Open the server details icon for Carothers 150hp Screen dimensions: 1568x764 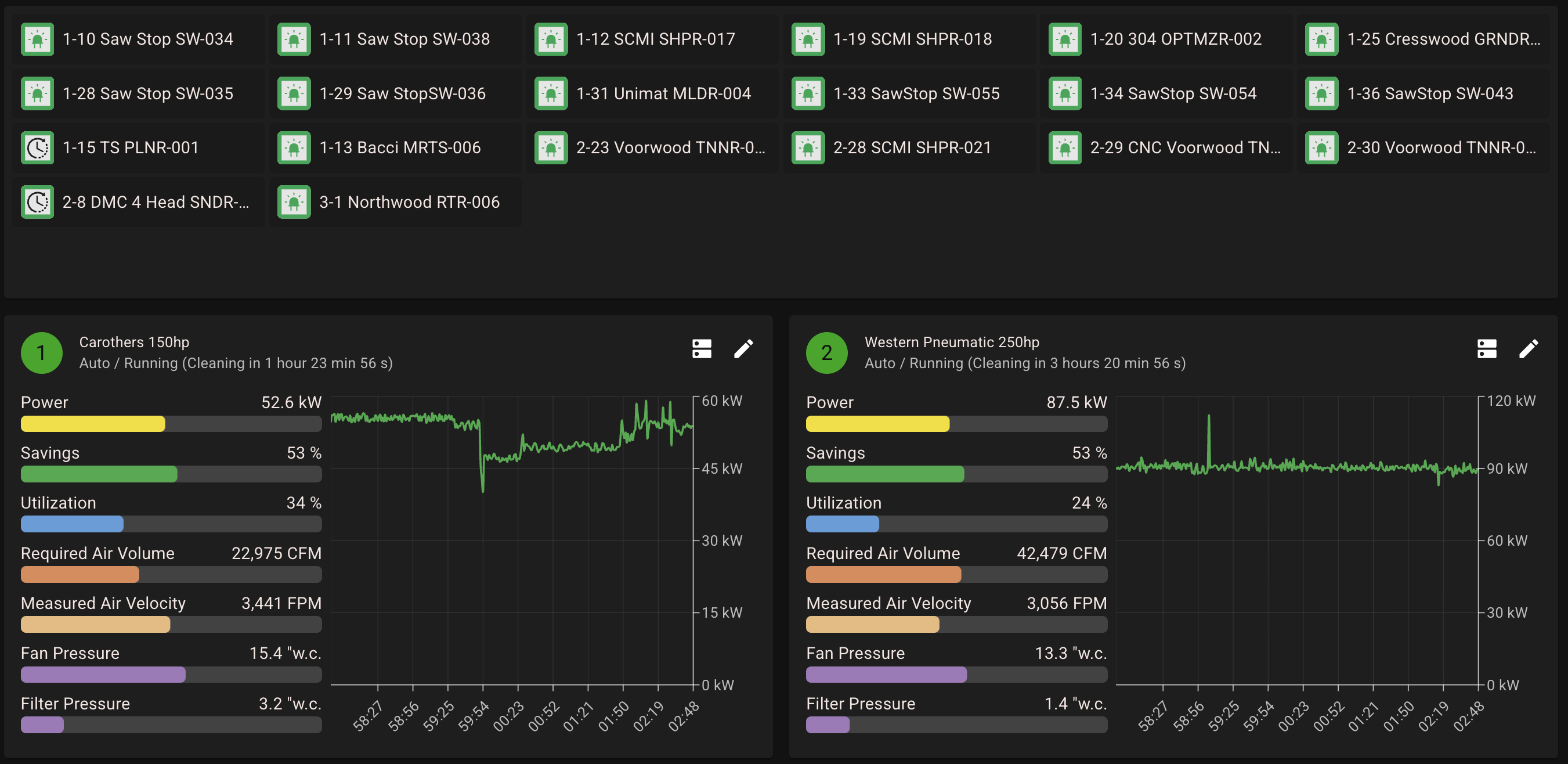[701, 349]
